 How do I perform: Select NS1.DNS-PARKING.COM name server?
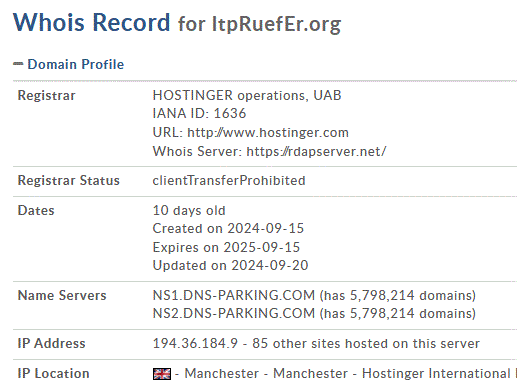234,295
